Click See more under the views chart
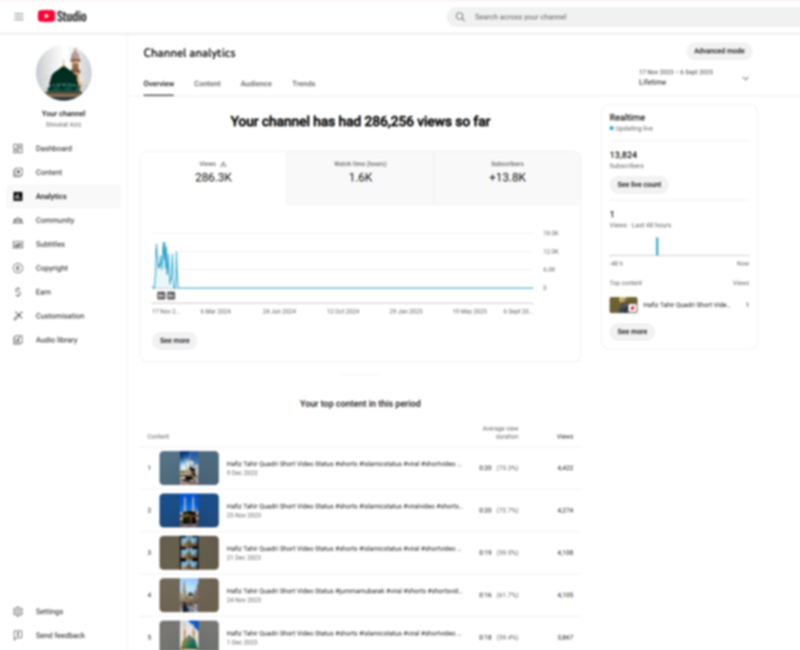 coord(175,341)
